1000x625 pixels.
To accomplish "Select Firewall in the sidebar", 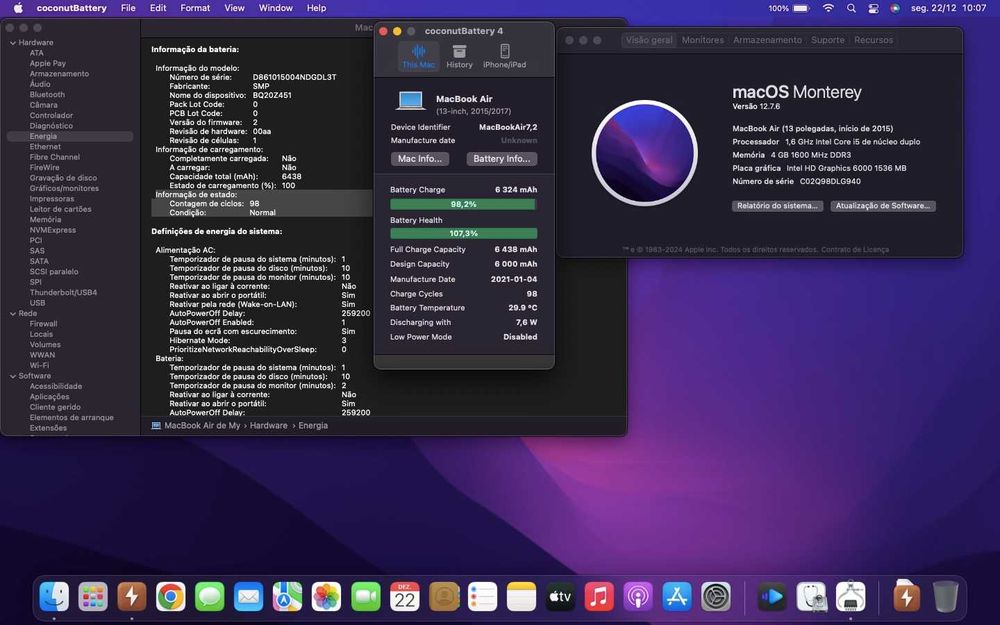I will click(43, 324).
